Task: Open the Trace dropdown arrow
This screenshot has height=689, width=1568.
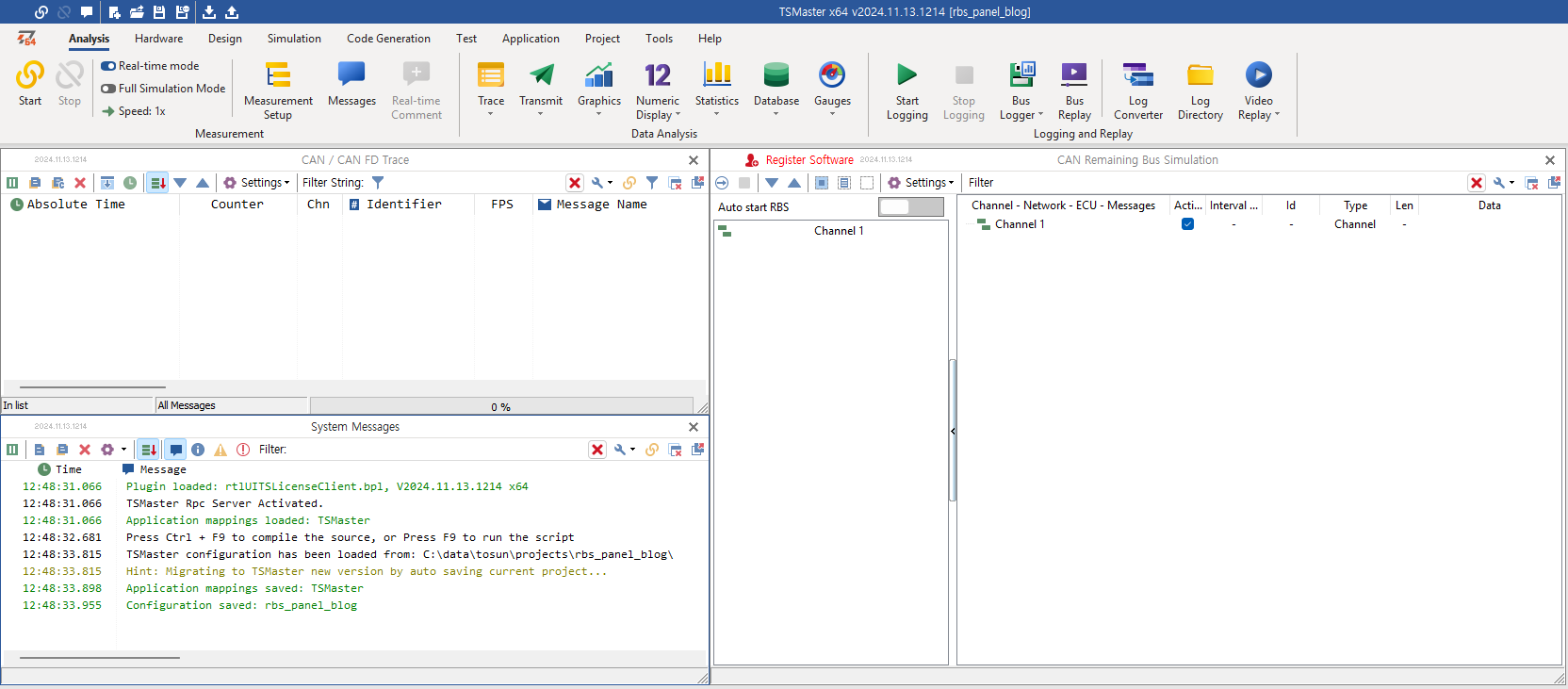Action: (491, 114)
